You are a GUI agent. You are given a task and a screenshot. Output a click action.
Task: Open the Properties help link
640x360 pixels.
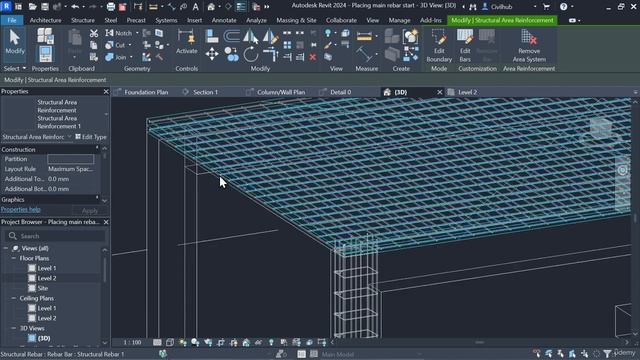click(x=20, y=209)
